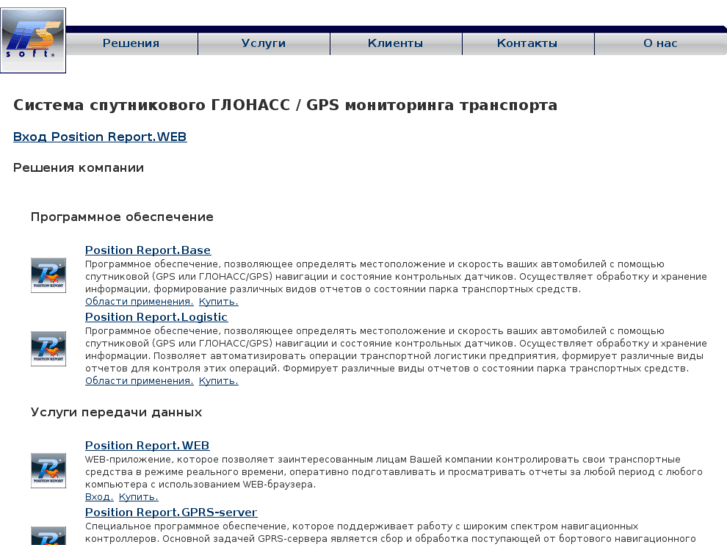
Task: Click the Position Report.Logistic product icon
Action: pos(48,349)
